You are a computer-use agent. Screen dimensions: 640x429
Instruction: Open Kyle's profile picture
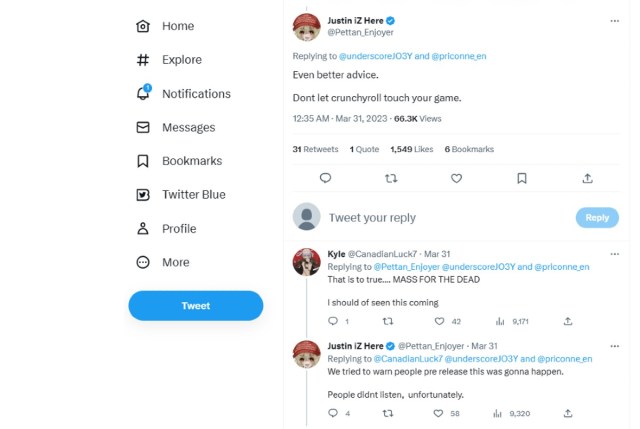pyautogui.click(x=306, y=262)
